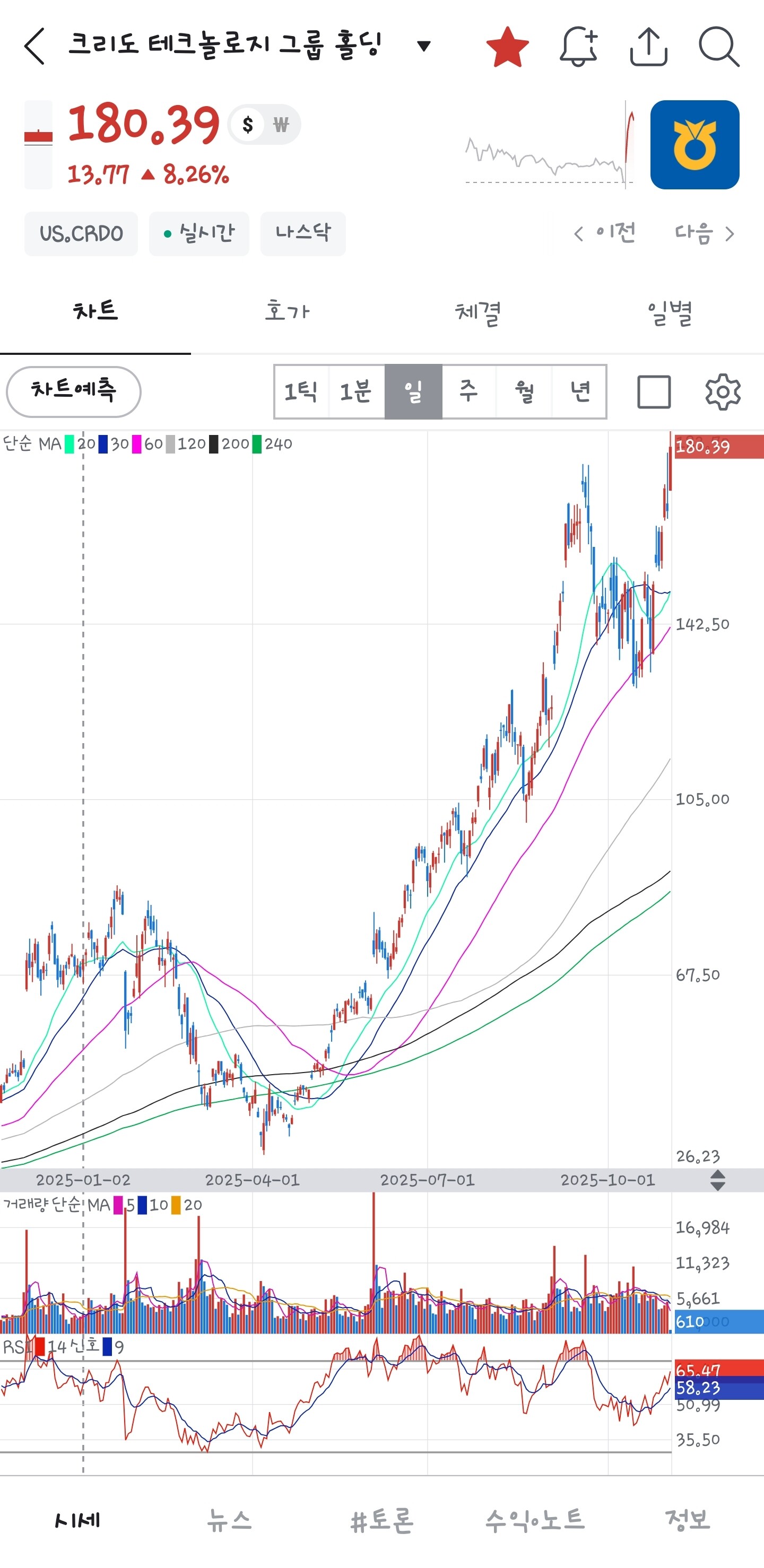Tap the RSI signal value 58.23 label
The height and width of the screenshot is (1568, 764).
(x=719, y=1387)
